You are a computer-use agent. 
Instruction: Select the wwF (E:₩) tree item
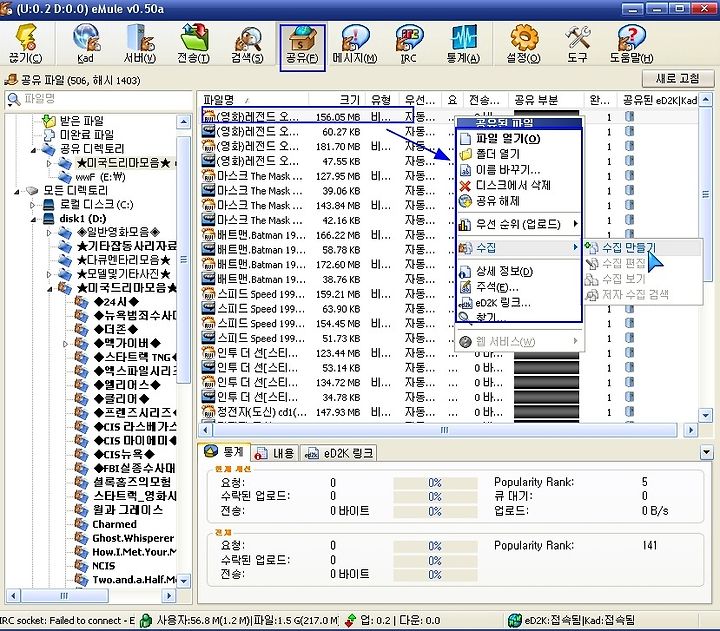(x=101, y=177)
